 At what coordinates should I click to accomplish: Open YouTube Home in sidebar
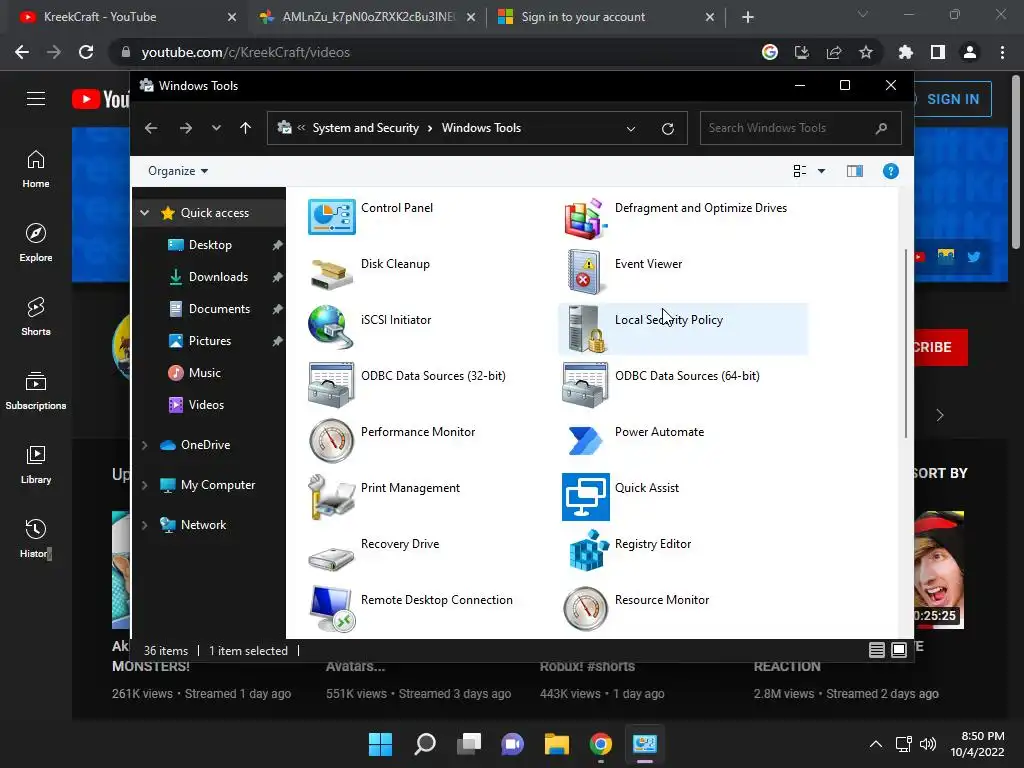(36, 169)
